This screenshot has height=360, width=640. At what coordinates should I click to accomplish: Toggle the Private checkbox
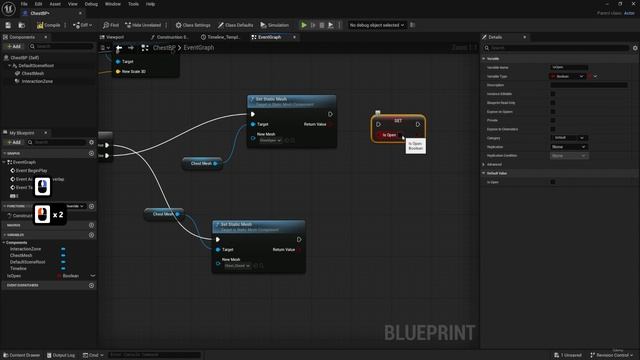click(x=553, y=120)
